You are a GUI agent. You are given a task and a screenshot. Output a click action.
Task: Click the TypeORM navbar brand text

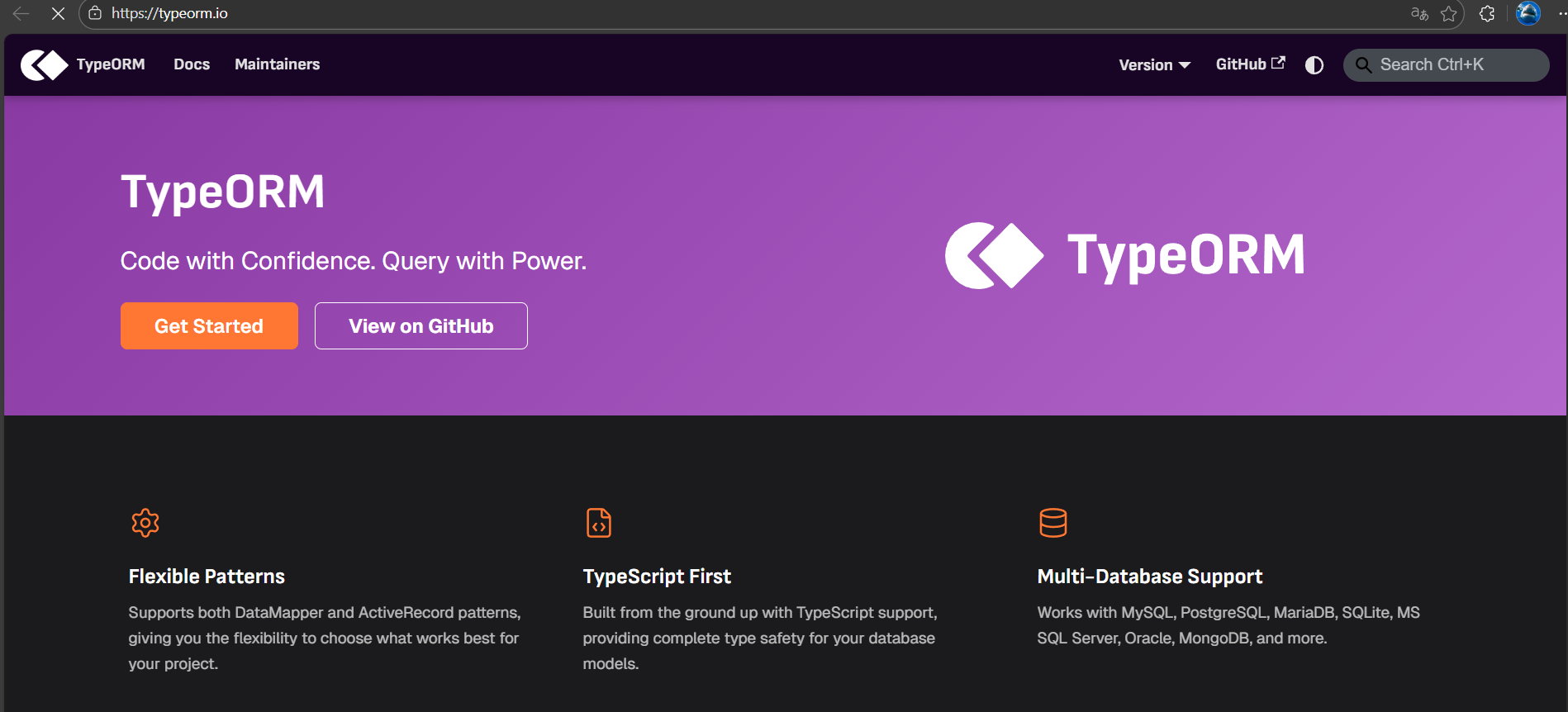(x=111, y=64)
